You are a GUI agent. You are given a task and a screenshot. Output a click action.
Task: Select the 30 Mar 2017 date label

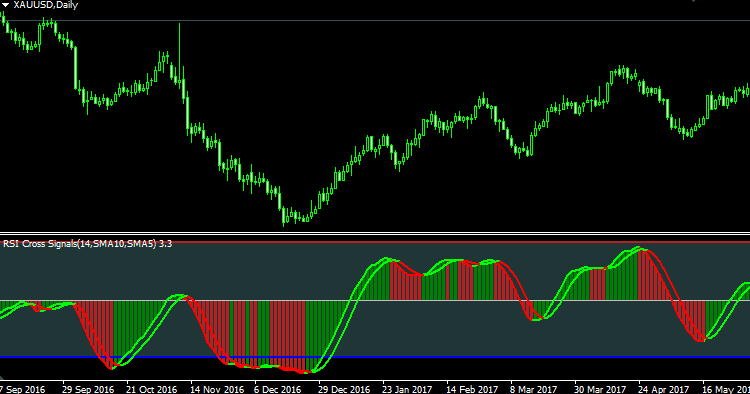[x=600, y=389]
